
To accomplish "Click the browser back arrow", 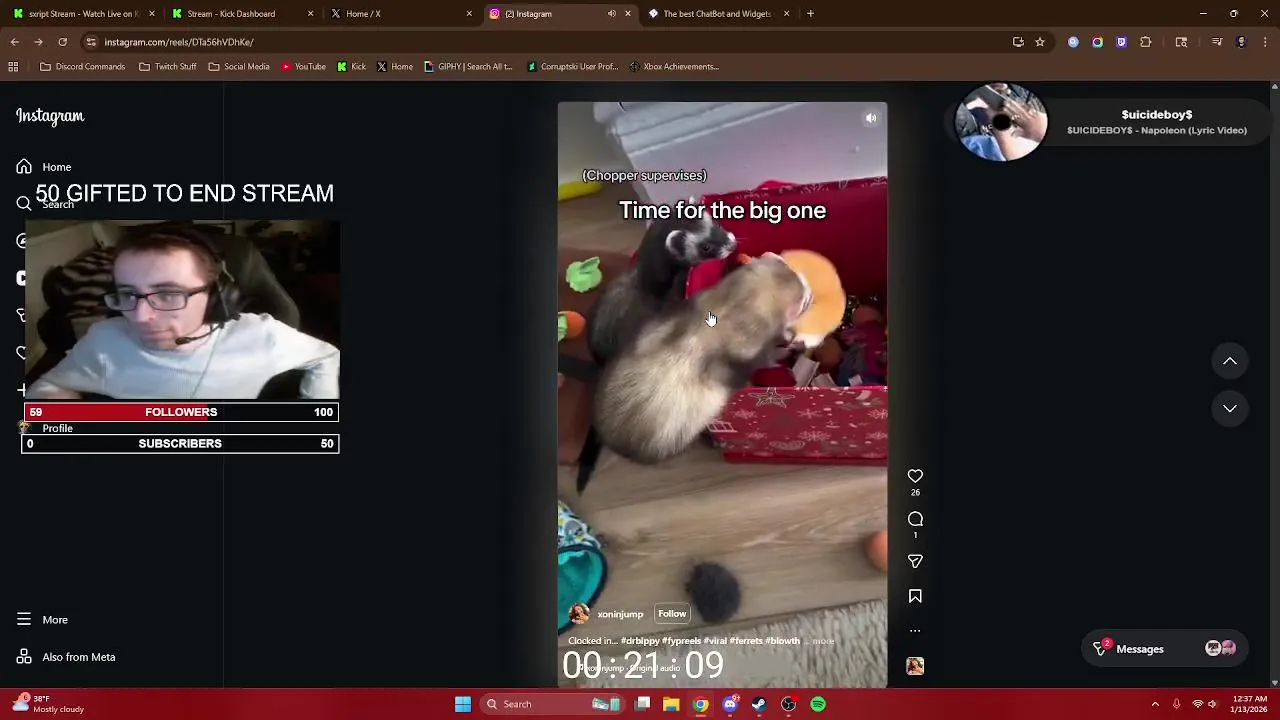I will pyautogui.click(x=15, y=42).
